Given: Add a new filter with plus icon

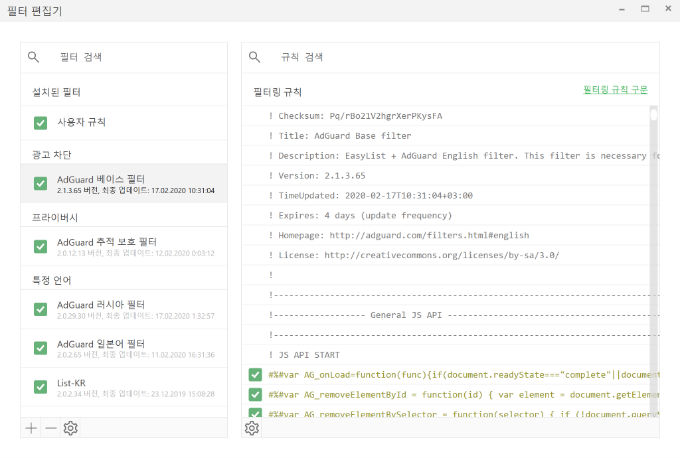Looking at the screenshot, I should [31, 429].
